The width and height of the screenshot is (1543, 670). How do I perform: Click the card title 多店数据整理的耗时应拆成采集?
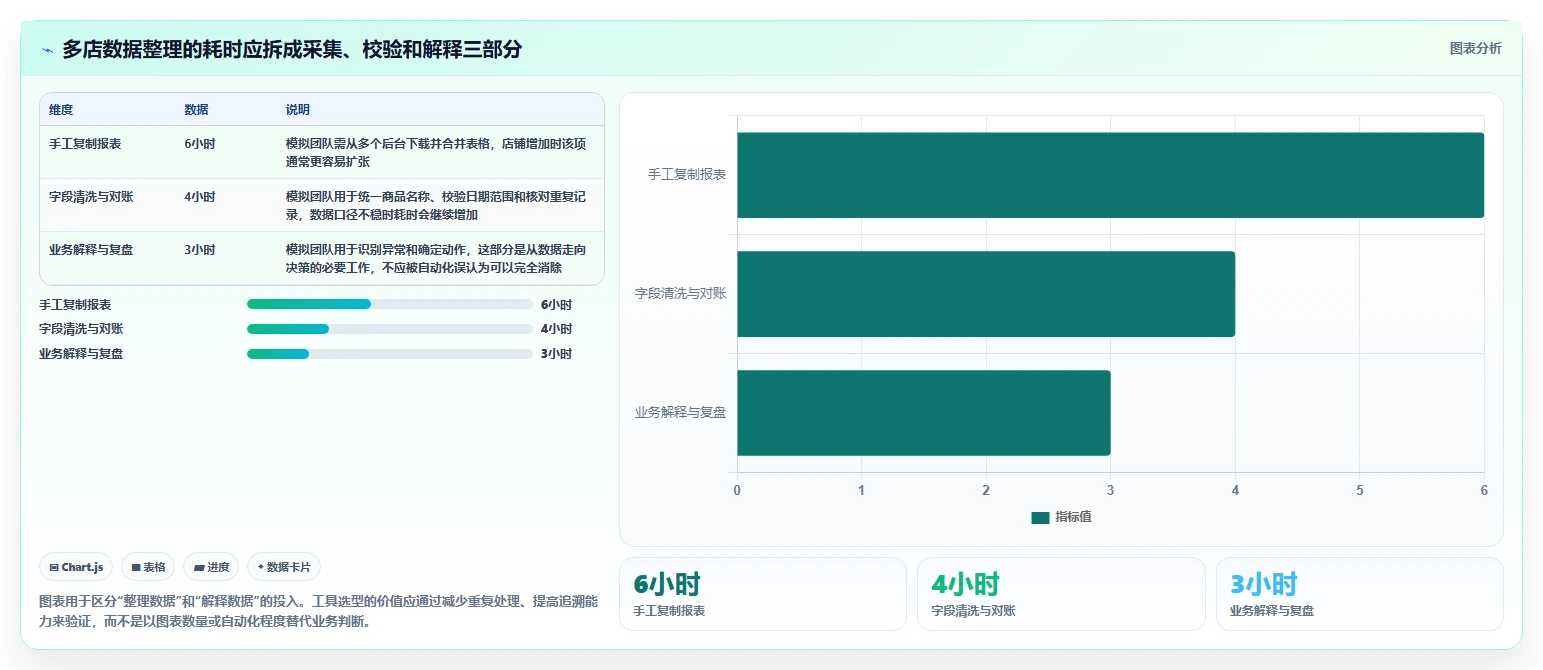tap(292, 49)
